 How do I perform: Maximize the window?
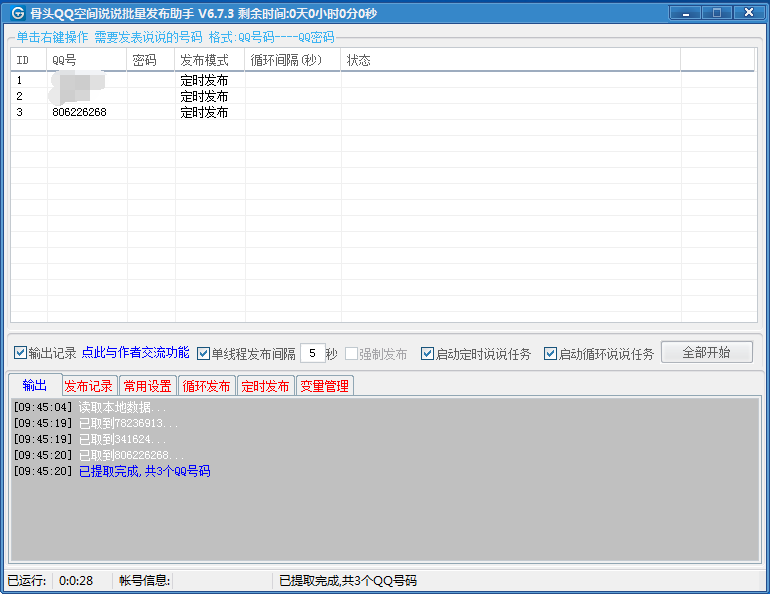tap(716, 13)
